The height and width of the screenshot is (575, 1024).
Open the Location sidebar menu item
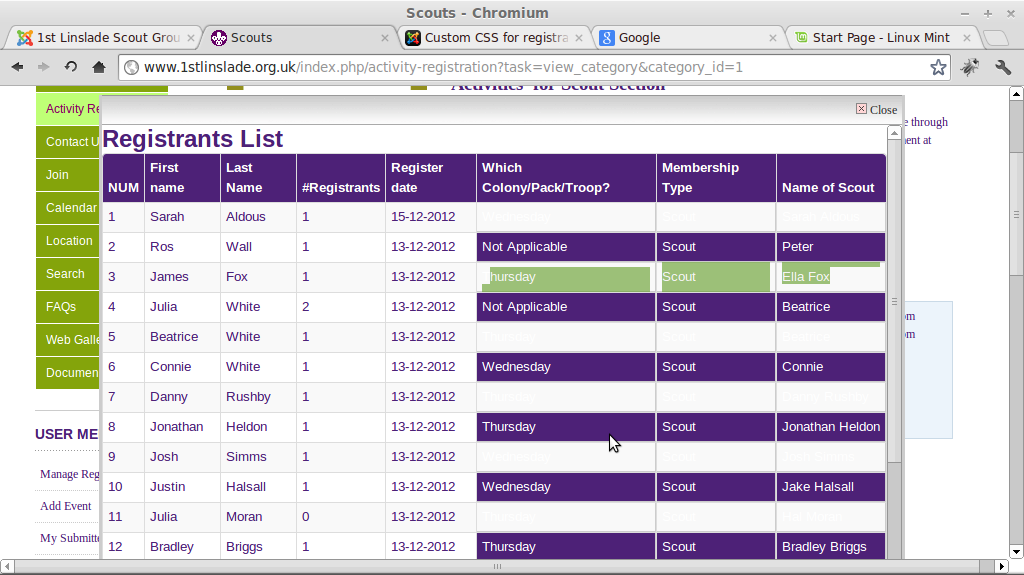(x=68, y=241)
